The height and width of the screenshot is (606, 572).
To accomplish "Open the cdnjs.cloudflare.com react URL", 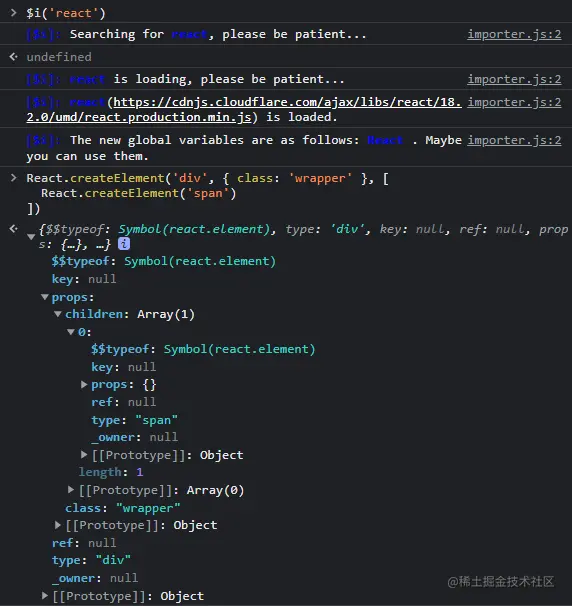I will (x=244, y=109).
